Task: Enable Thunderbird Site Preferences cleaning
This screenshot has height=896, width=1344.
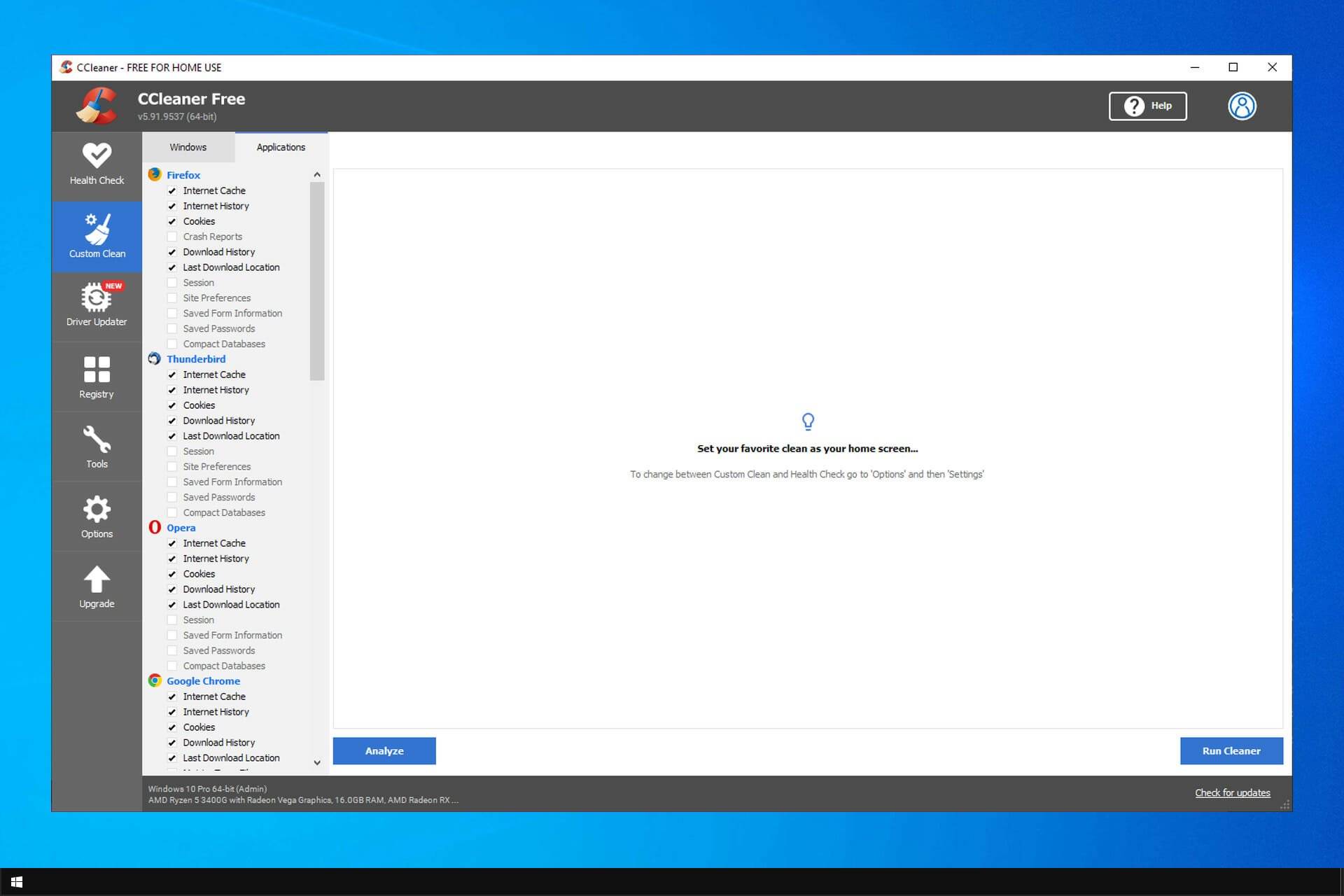Action: coord(172,466)
